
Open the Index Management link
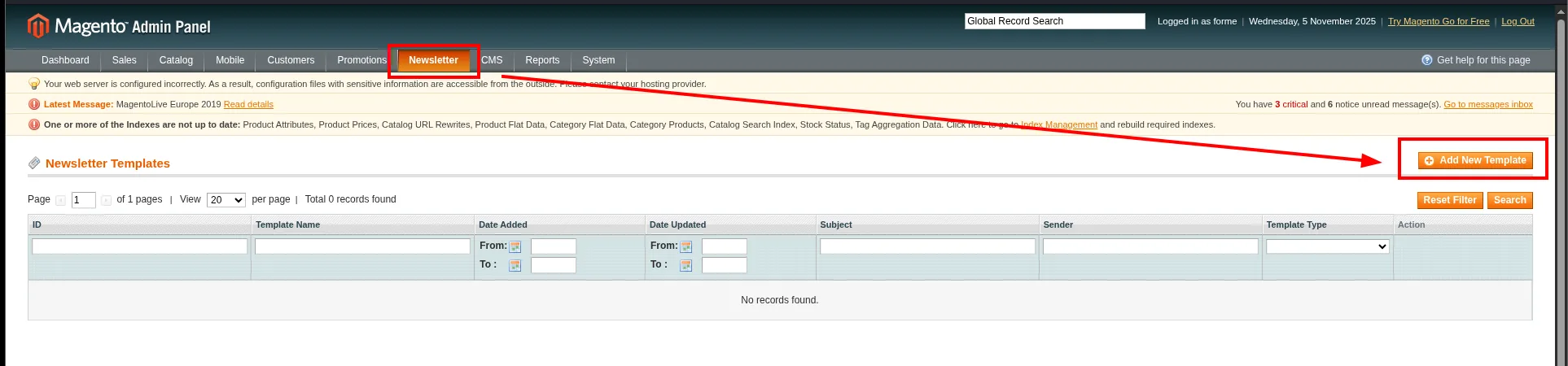click(1059, 125)
